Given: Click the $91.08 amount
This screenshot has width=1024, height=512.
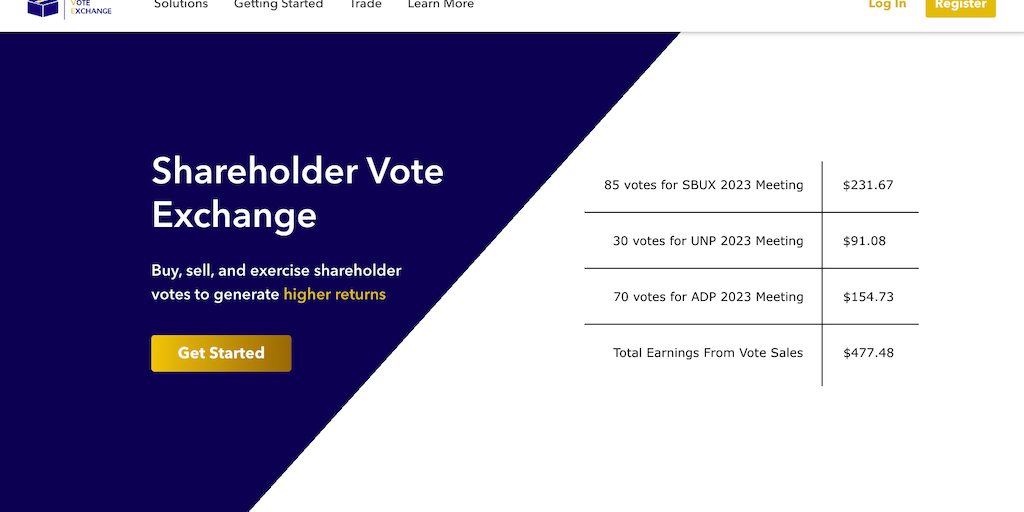Looking at the screenshot, I should point(864,241).
